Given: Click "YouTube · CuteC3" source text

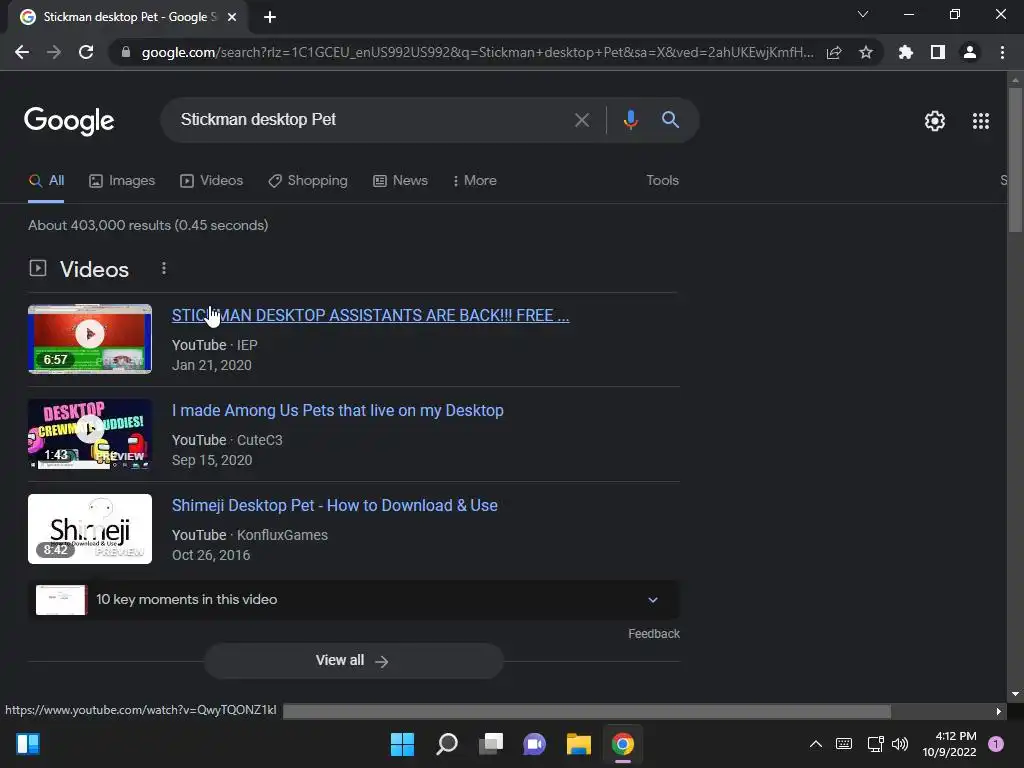Looking at the screenshot, I should pos(227,440).
